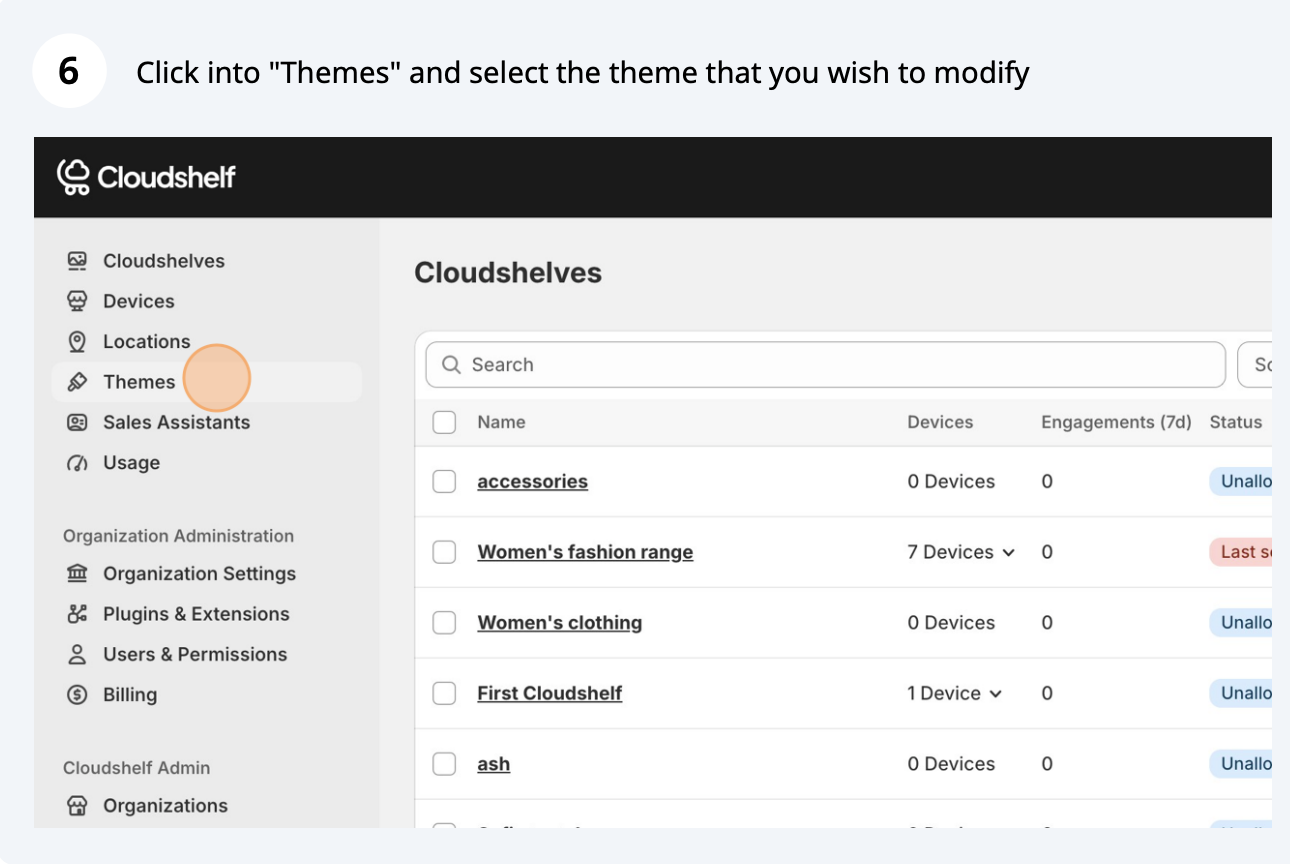Viewport: 1290px width, 864px height.
Task: Open the Women's fashion range link
Action: click(585, 552)
